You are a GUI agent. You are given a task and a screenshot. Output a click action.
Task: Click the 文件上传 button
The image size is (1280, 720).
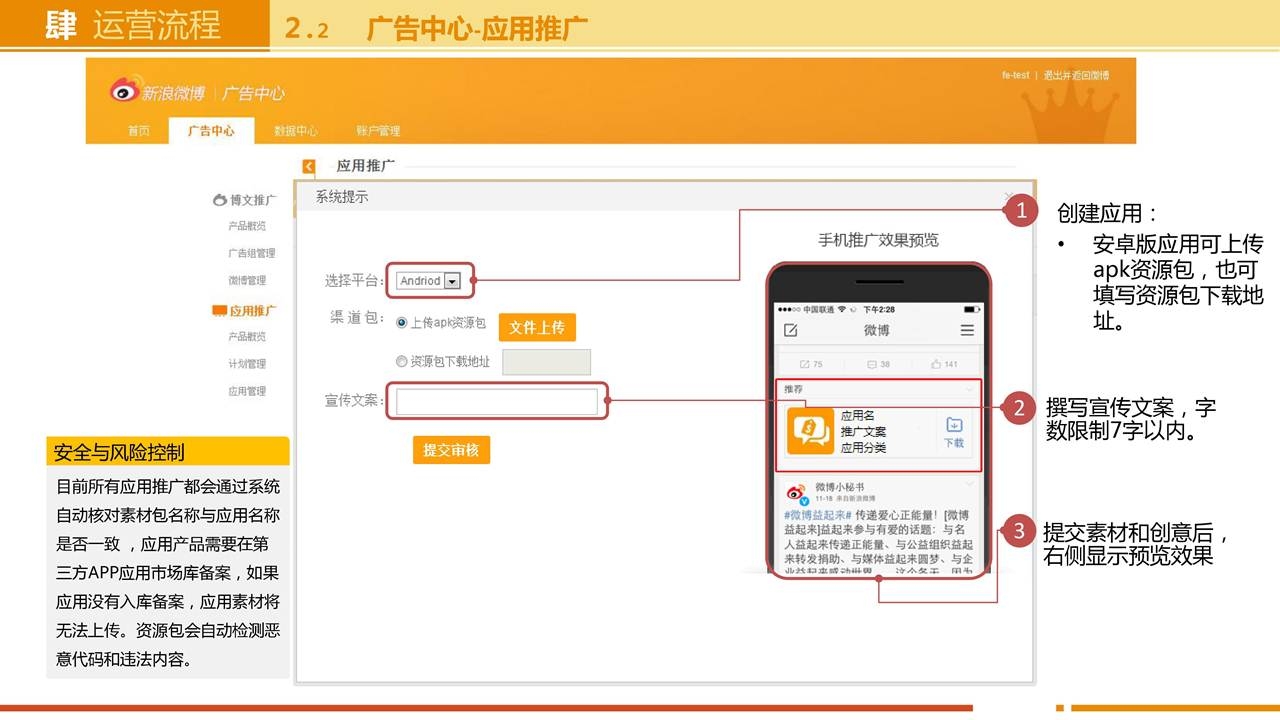click(x=537, y=327)
